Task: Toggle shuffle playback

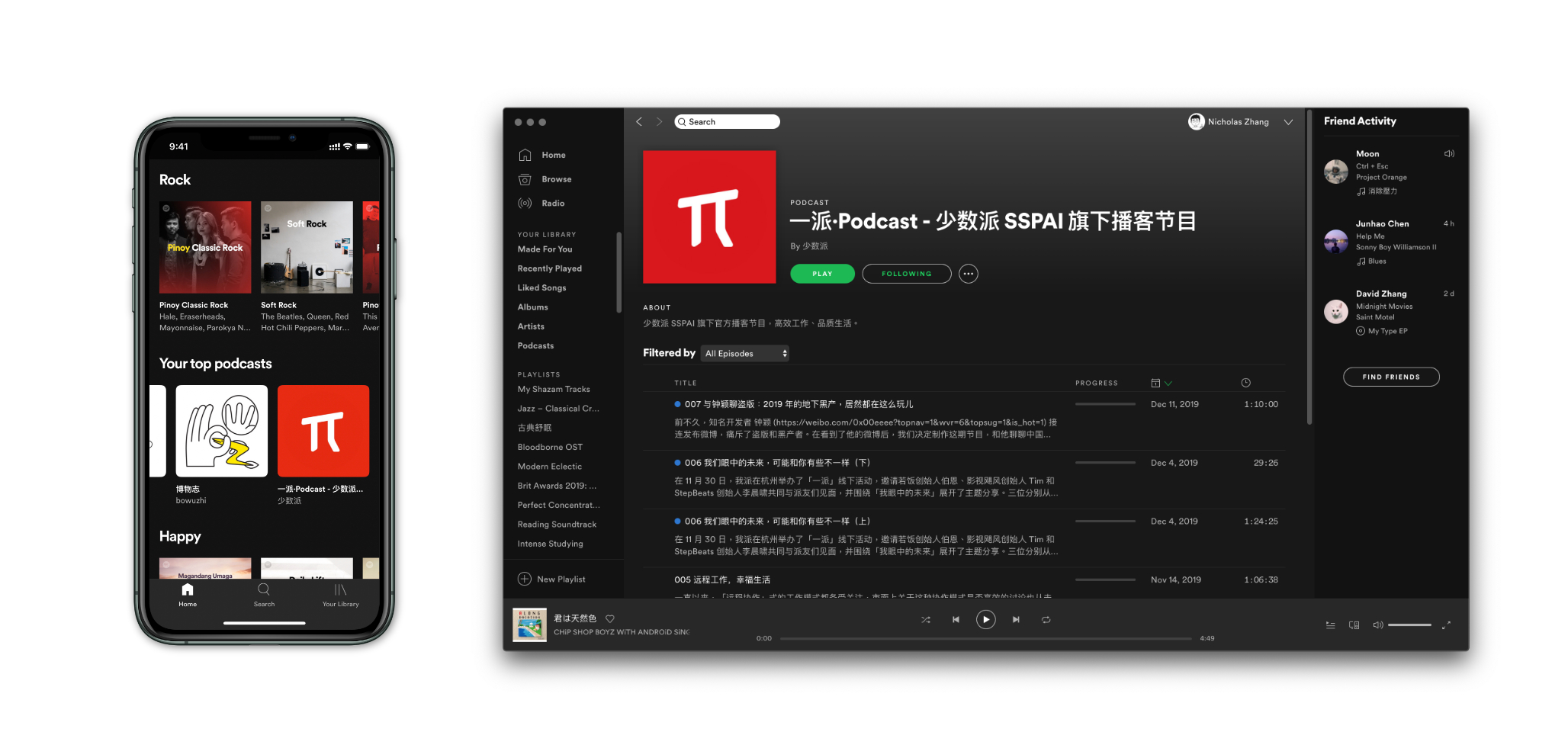Action: pyautogui.click(x=926, y=620)
